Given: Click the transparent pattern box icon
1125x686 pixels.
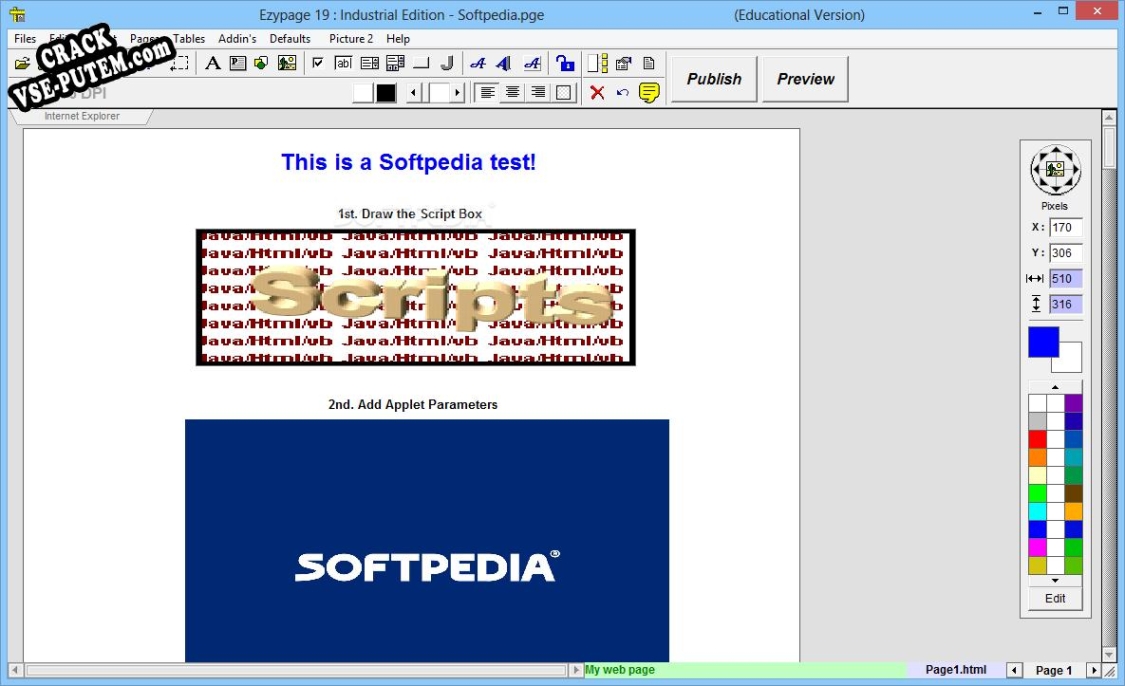Looking at the screenshot, I should [564, 93].
